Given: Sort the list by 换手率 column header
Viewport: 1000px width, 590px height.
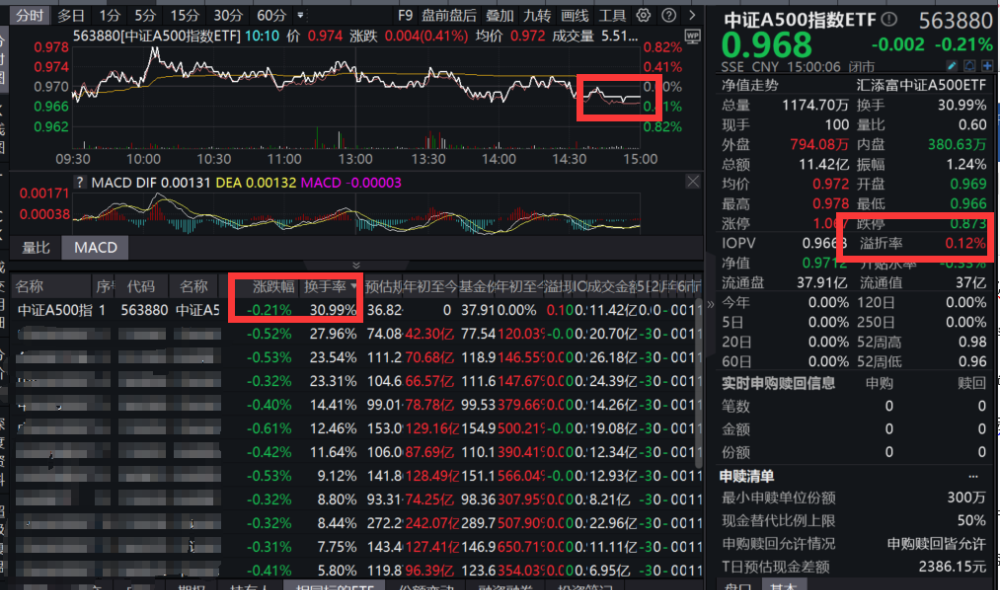Looking at the screenshot, I should (330, 285).
